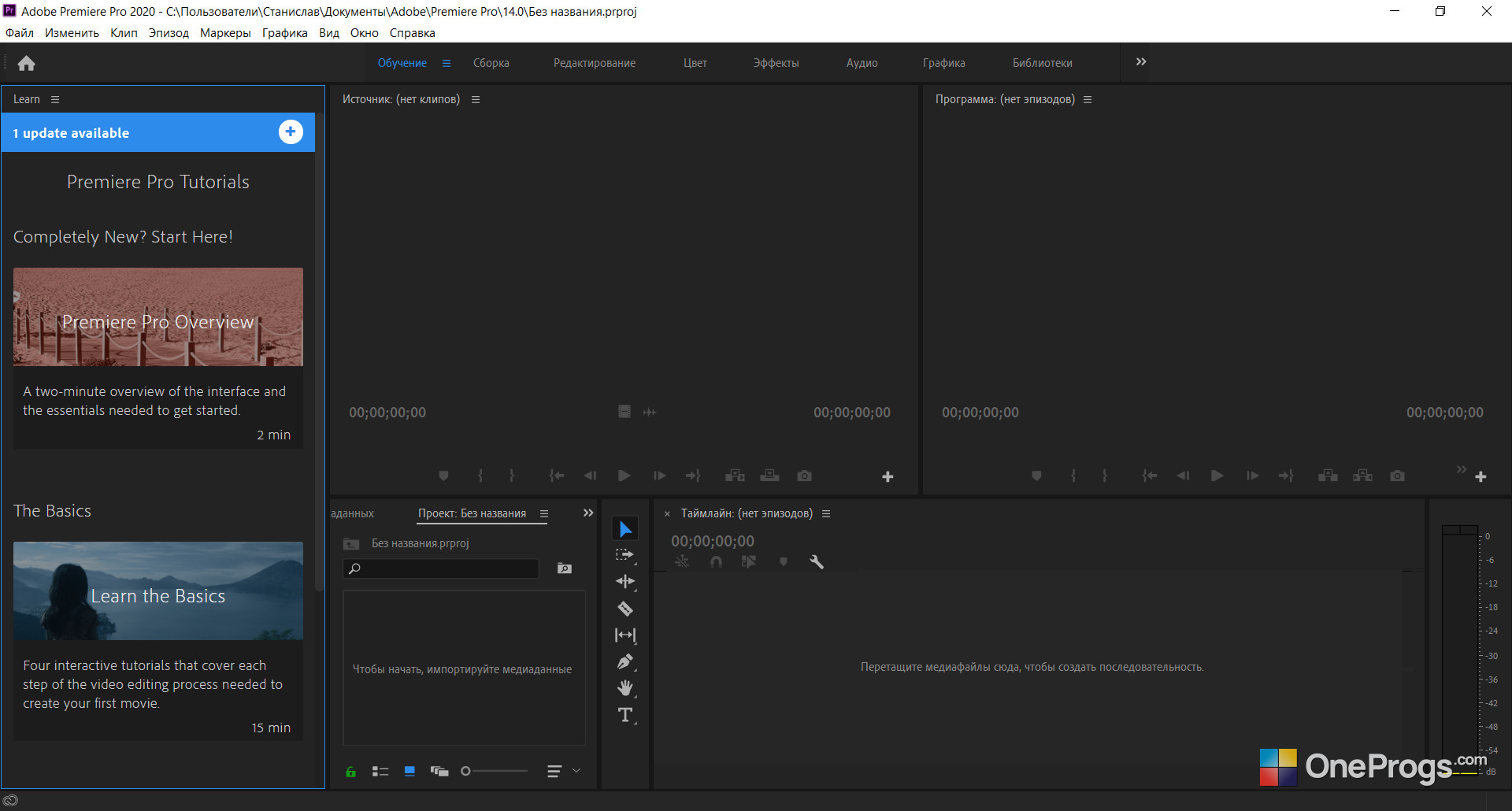This screenshot has height=811, width=1512.
Task: Open Timeline display settings wrench
Action: (x=817, y=561)
